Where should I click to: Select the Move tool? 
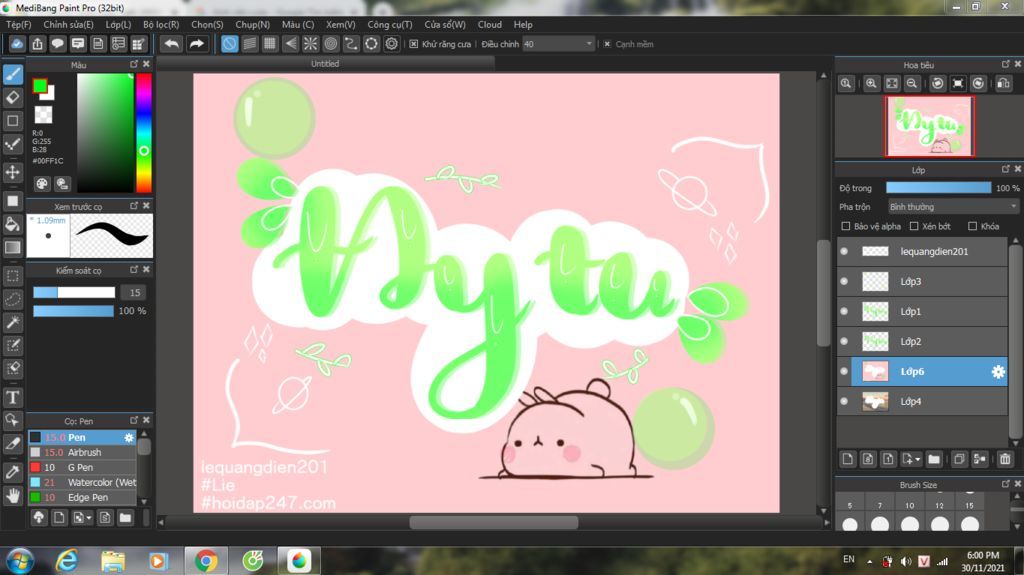(x=12, y=172)
